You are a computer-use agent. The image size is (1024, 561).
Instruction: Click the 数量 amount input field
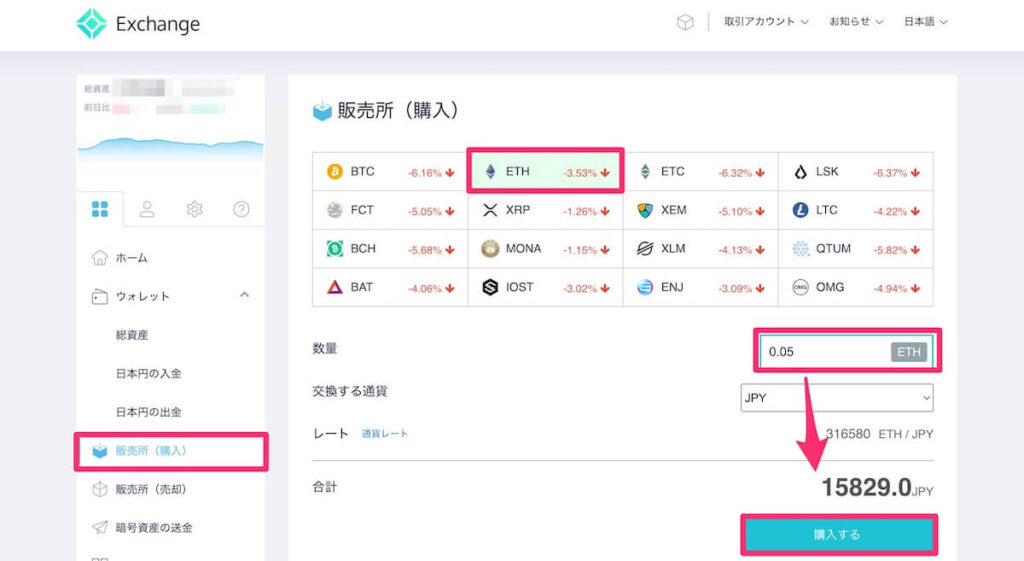(x=825, y=352)
